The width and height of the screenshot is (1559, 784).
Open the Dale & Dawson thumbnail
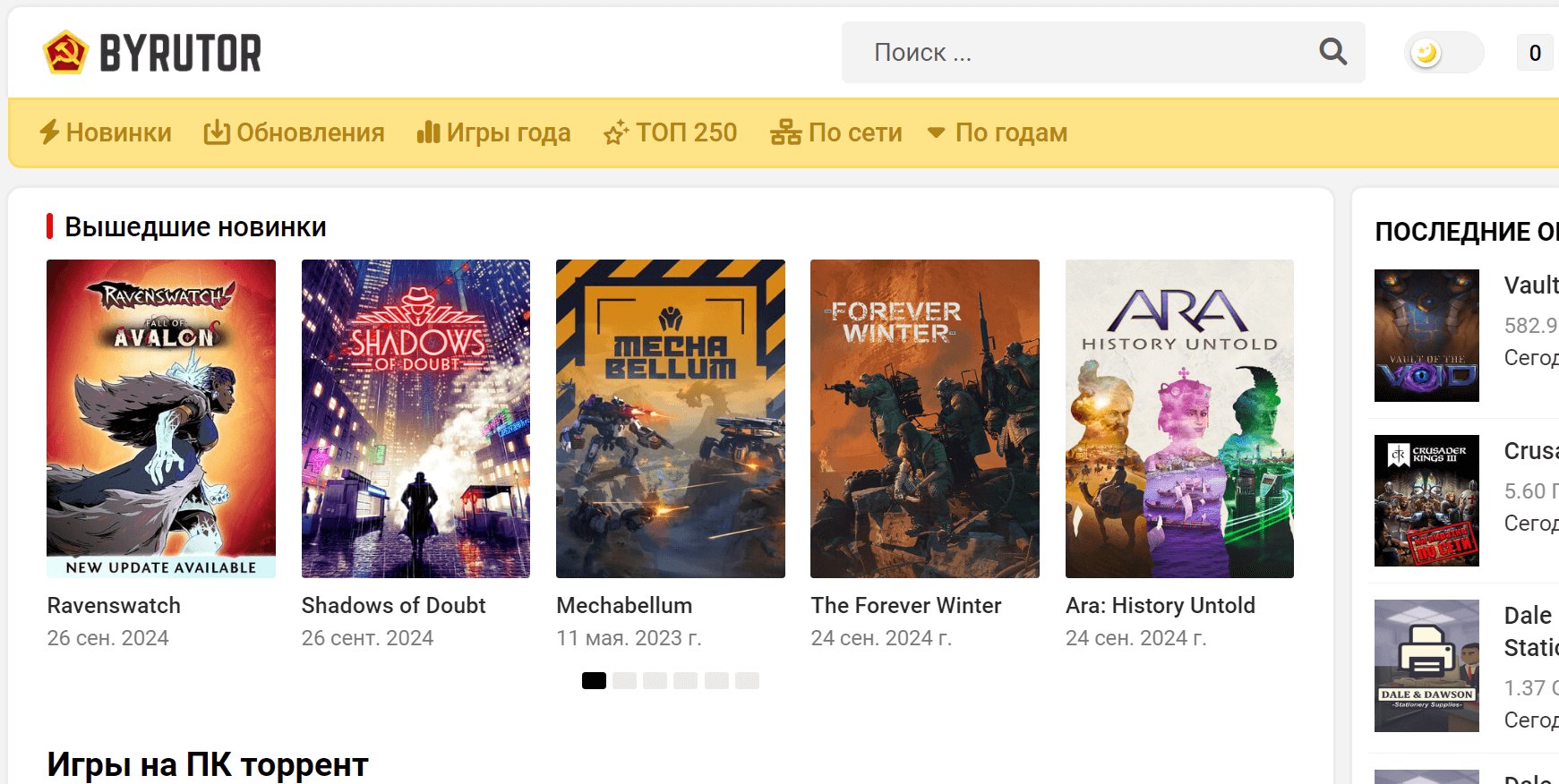coord(1426,666)
